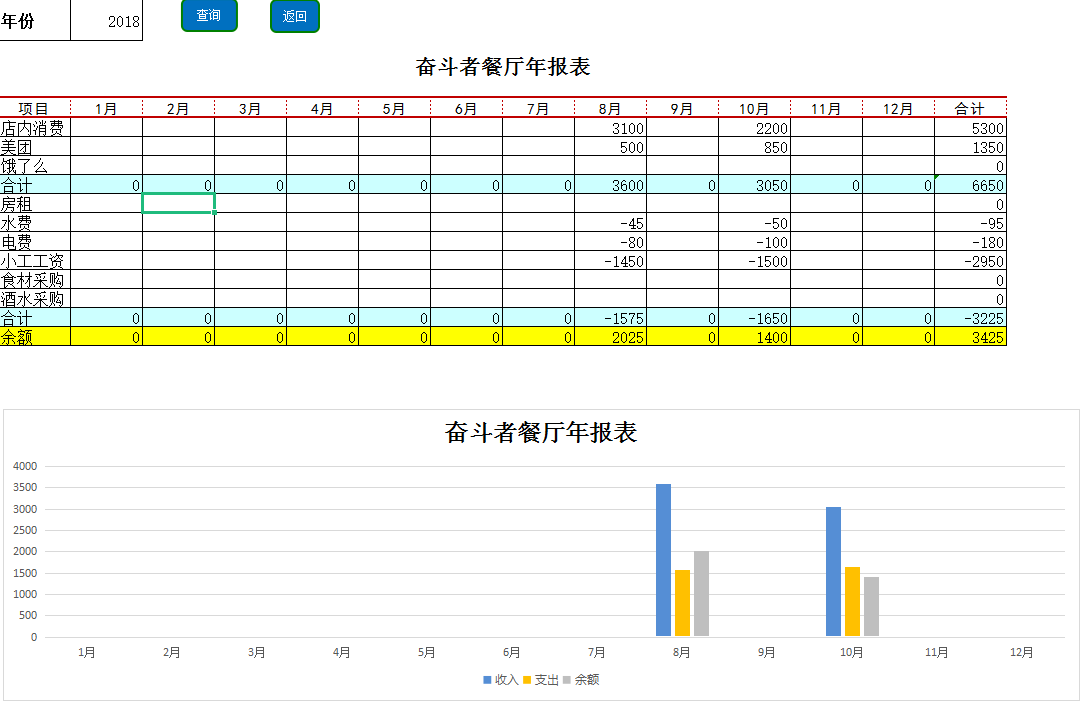Select the 饿了么 row label
Image resolution: width=1088 pixels, height=718 pixels.
[35, 166]
